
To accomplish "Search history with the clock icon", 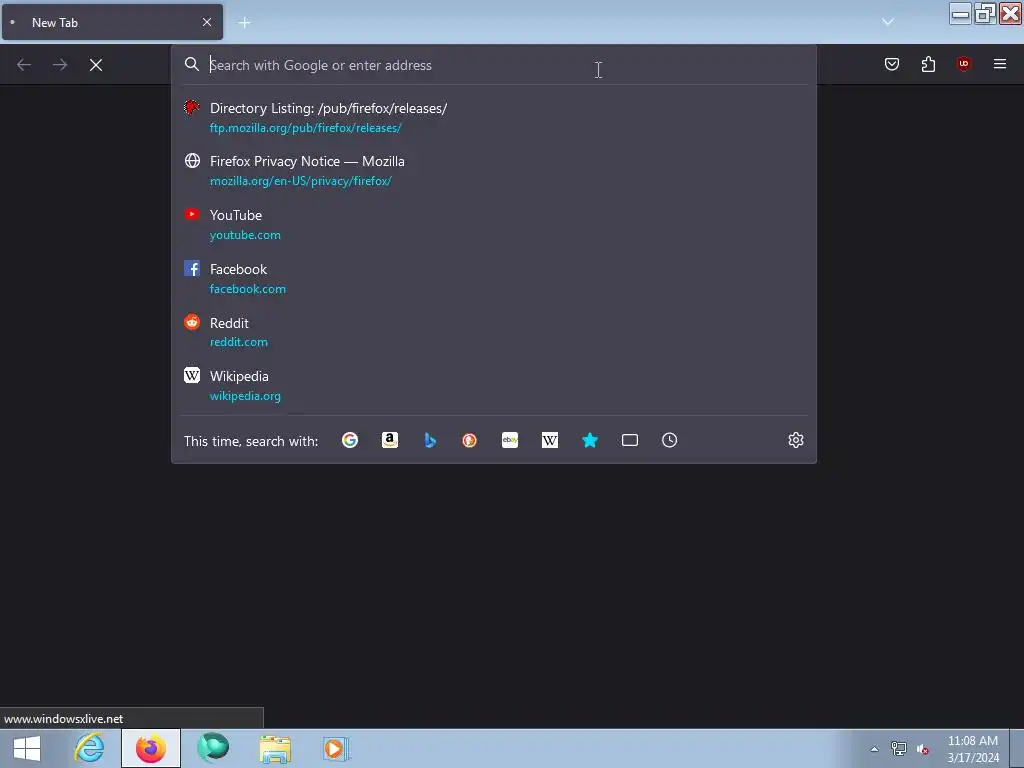I will point(669,440).
